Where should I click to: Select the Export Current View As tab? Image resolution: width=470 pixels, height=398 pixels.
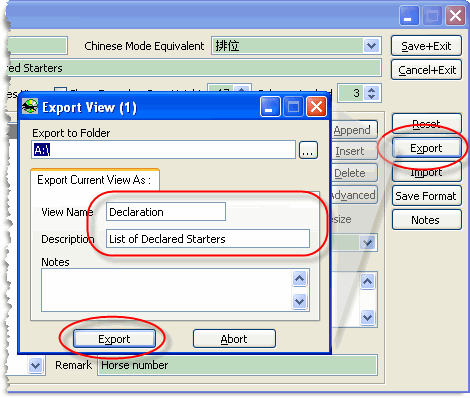(95, 180)
